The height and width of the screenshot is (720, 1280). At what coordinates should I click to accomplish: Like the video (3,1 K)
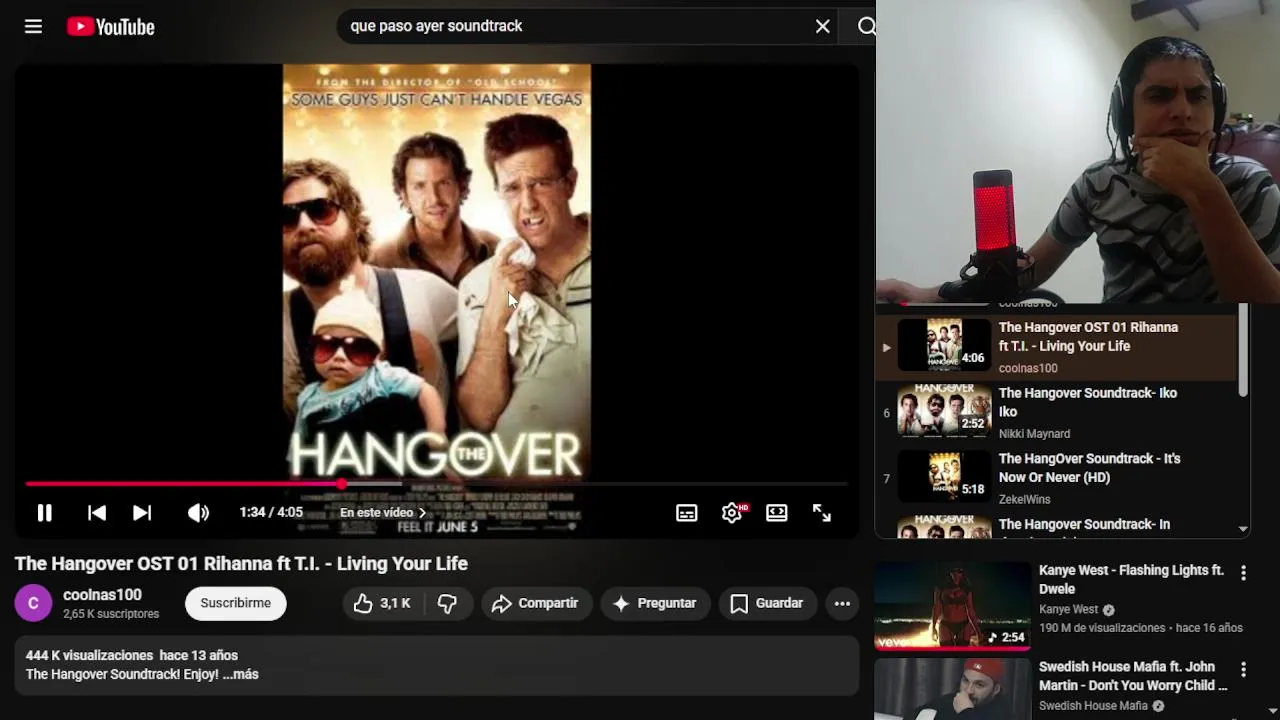click(x=382, y=603)
